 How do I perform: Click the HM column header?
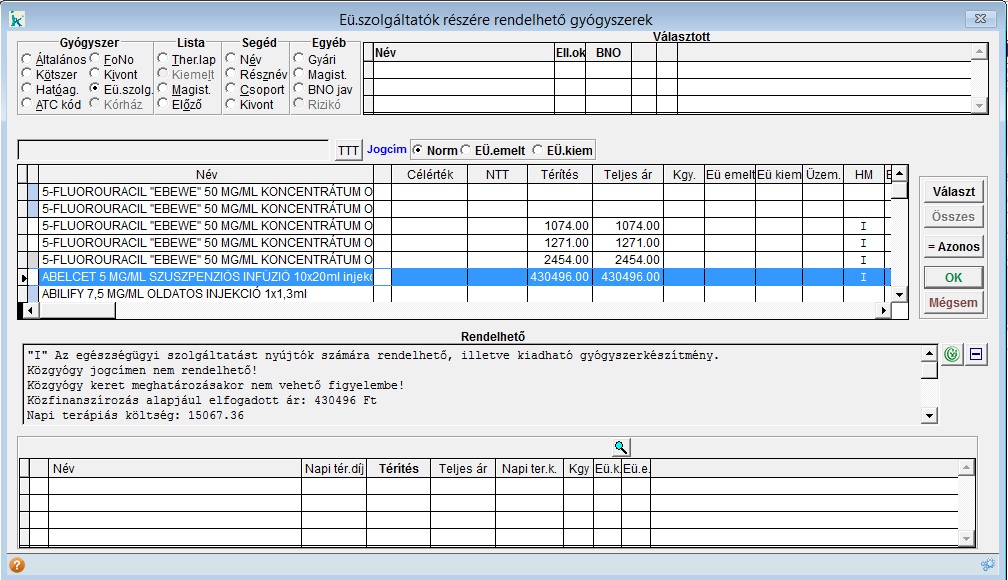pos(863,174)
